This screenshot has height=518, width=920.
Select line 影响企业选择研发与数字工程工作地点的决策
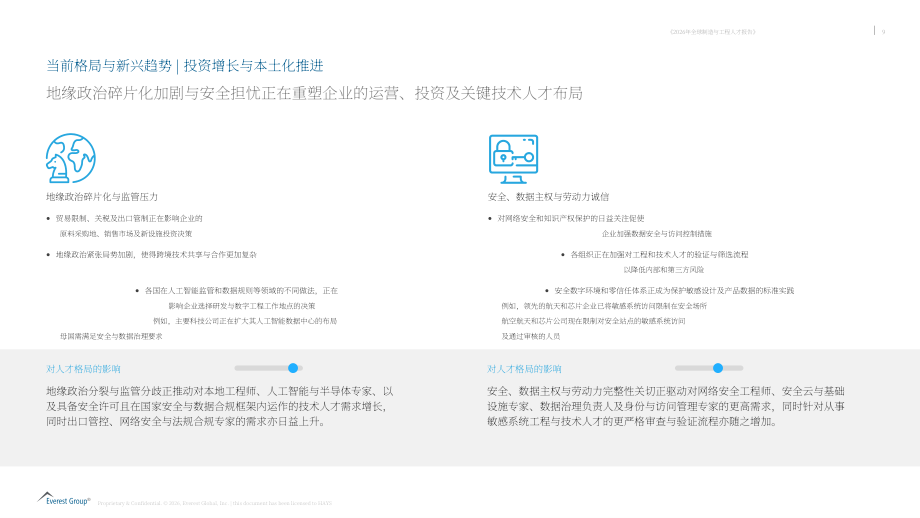coord(242,306)
